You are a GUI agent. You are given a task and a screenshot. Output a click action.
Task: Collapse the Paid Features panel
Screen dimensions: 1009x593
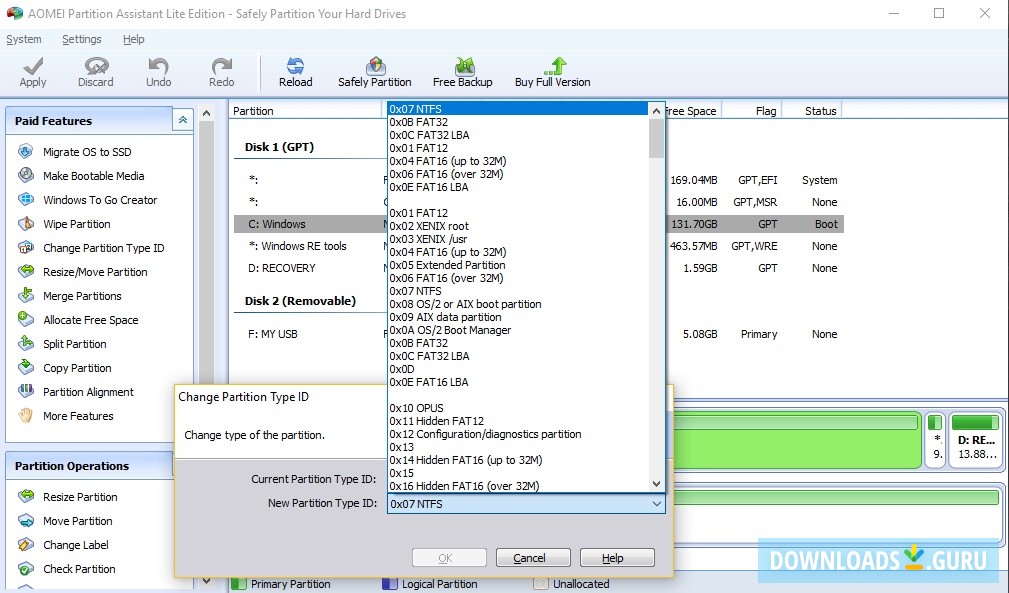point(183,120)
